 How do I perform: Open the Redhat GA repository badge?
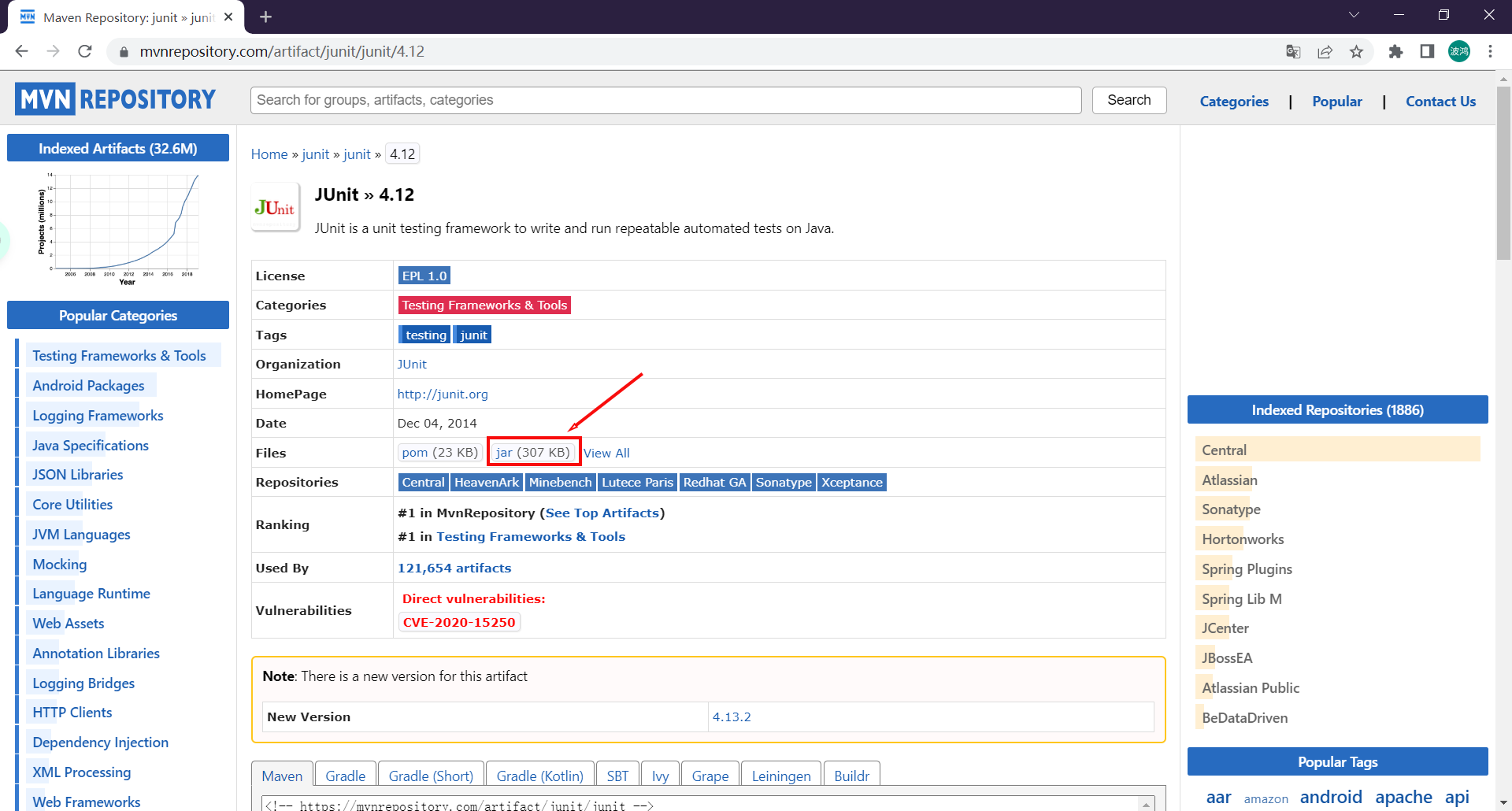(x=714, y=483)
